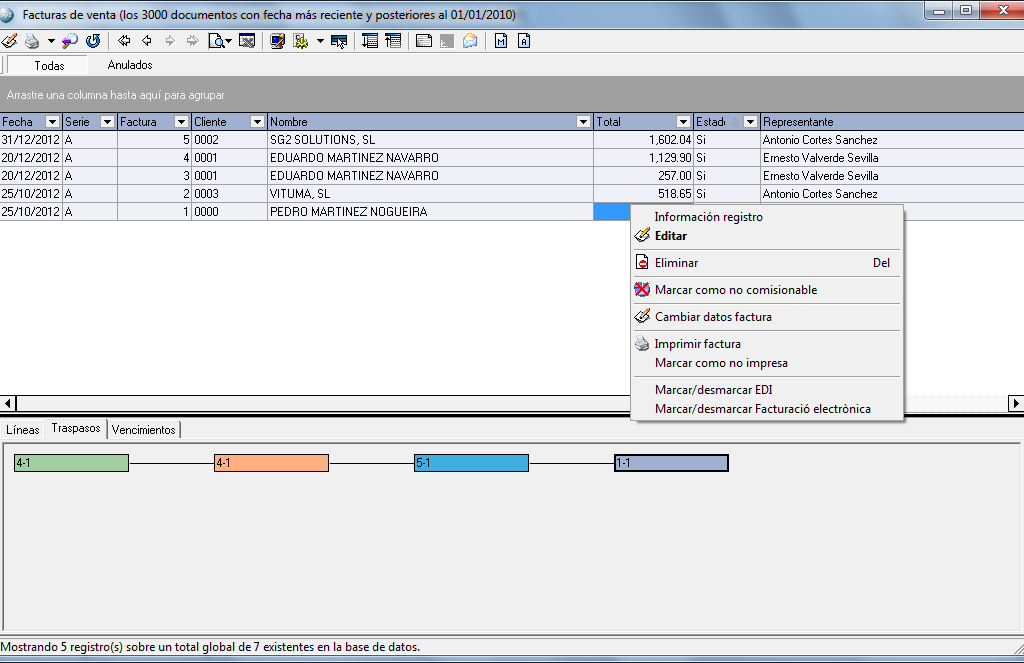Click the monitor with pencil icon
Image resolution: width=1024 pixels, height=663 pixels.
click(278, 41)
